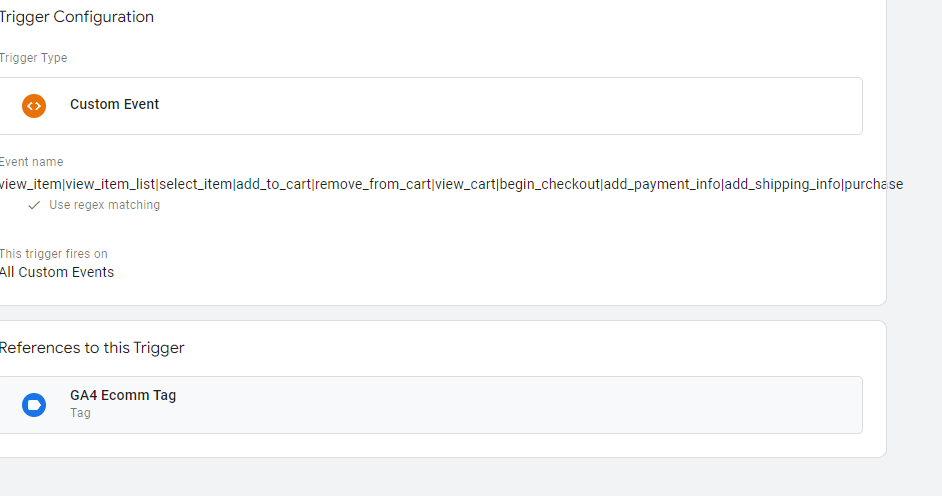Click the gray area beside the trigger panel

914,240
